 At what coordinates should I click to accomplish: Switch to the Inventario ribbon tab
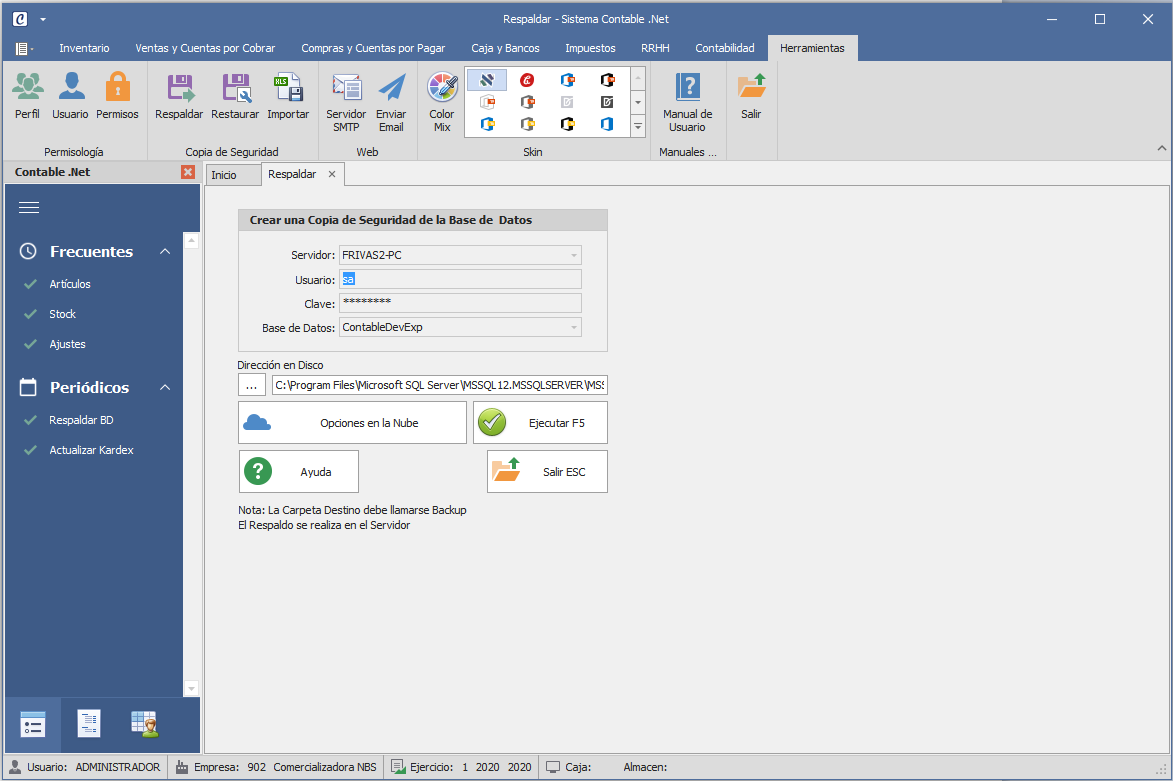tap(85, 48)
